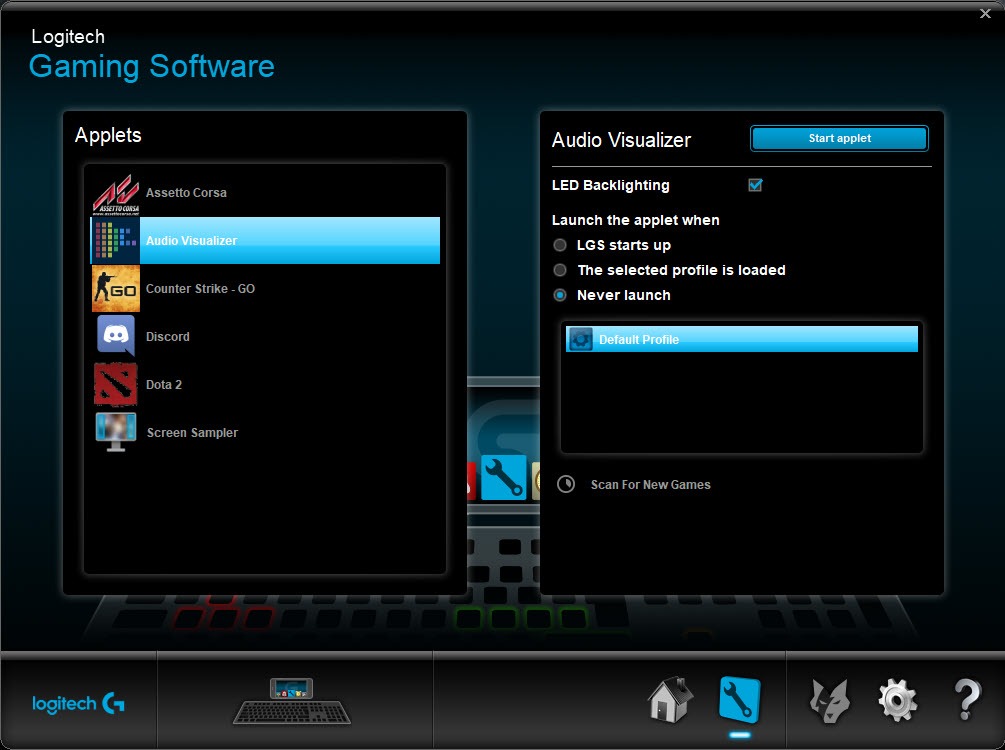The width and height of the screenshot is (1005, 750).
Task: Select Discord in the applets list
Action: (x=265, y=336)
